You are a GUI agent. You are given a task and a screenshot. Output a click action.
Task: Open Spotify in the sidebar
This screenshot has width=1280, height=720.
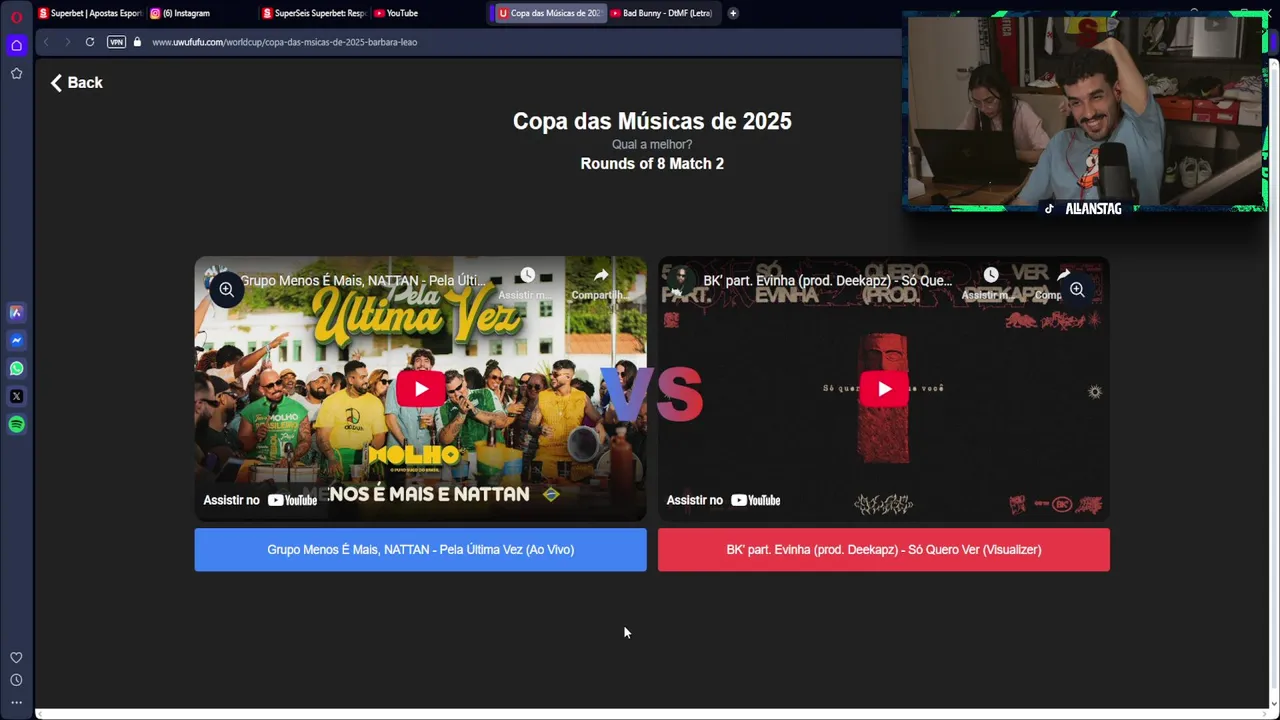click(16, 424)
